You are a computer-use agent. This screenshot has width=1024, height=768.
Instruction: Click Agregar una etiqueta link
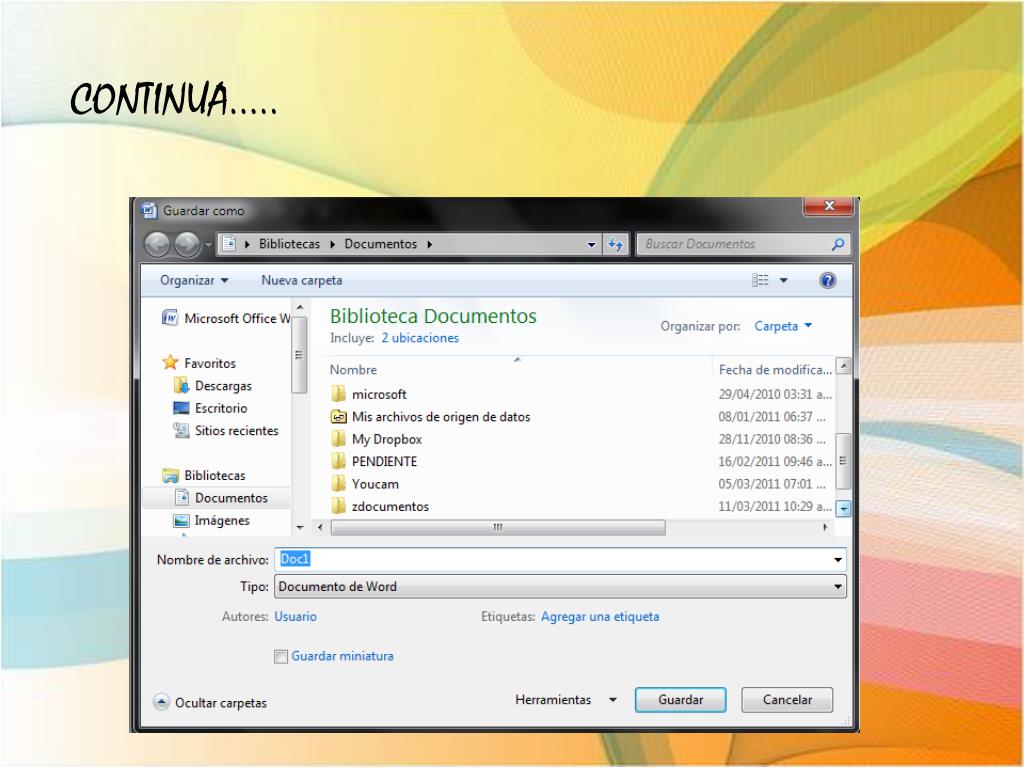[x=600, y=616]
